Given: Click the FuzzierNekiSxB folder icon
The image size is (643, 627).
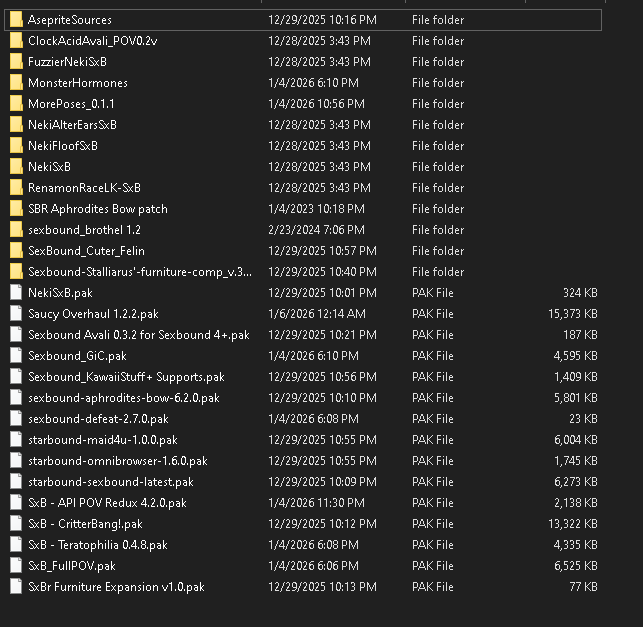Looking at the screenshot, I should pos(16,62).
